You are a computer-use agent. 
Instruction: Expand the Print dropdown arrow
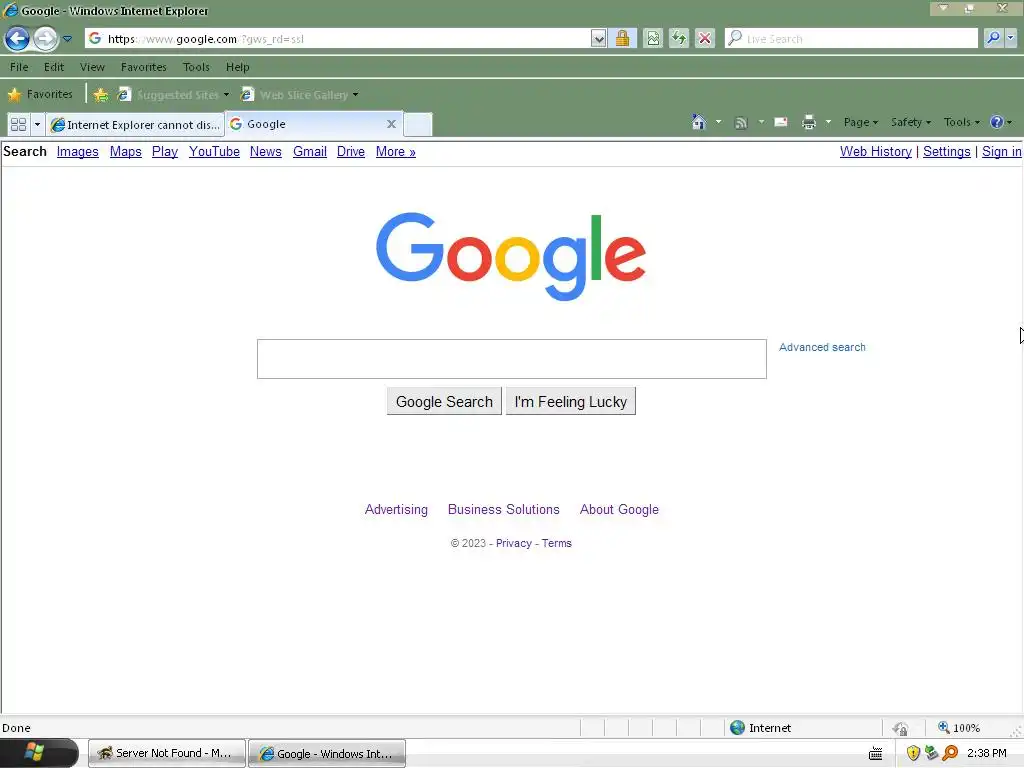click(x=828, y=122)
